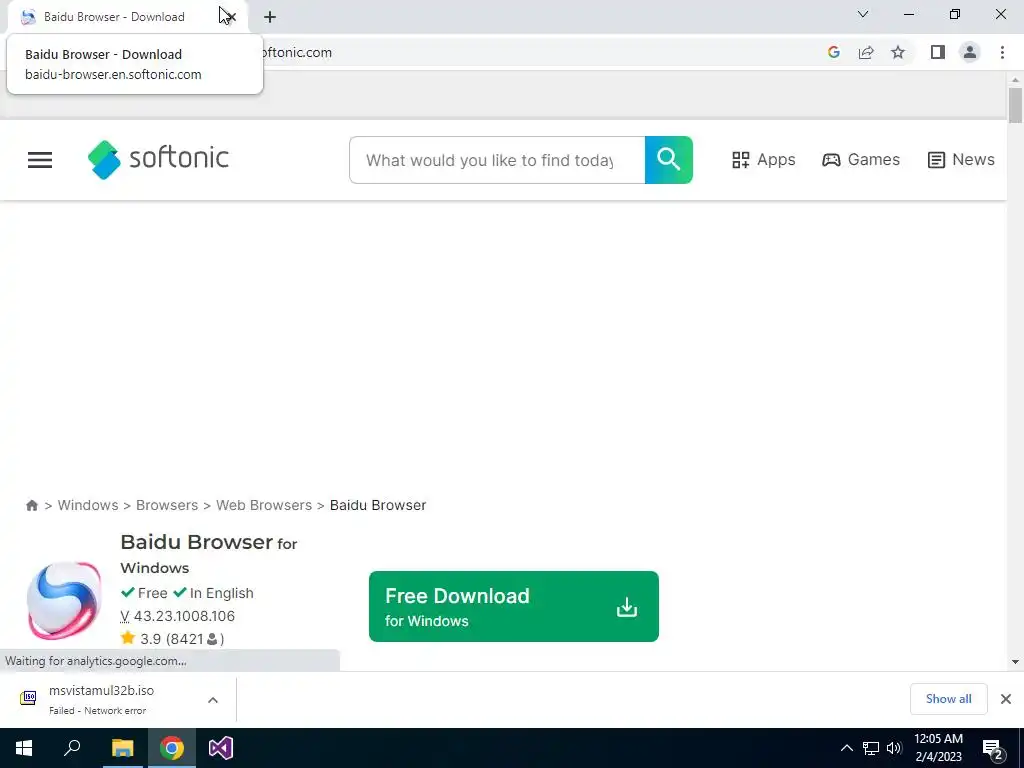Click the network tray icon

[x=871, y=748]
